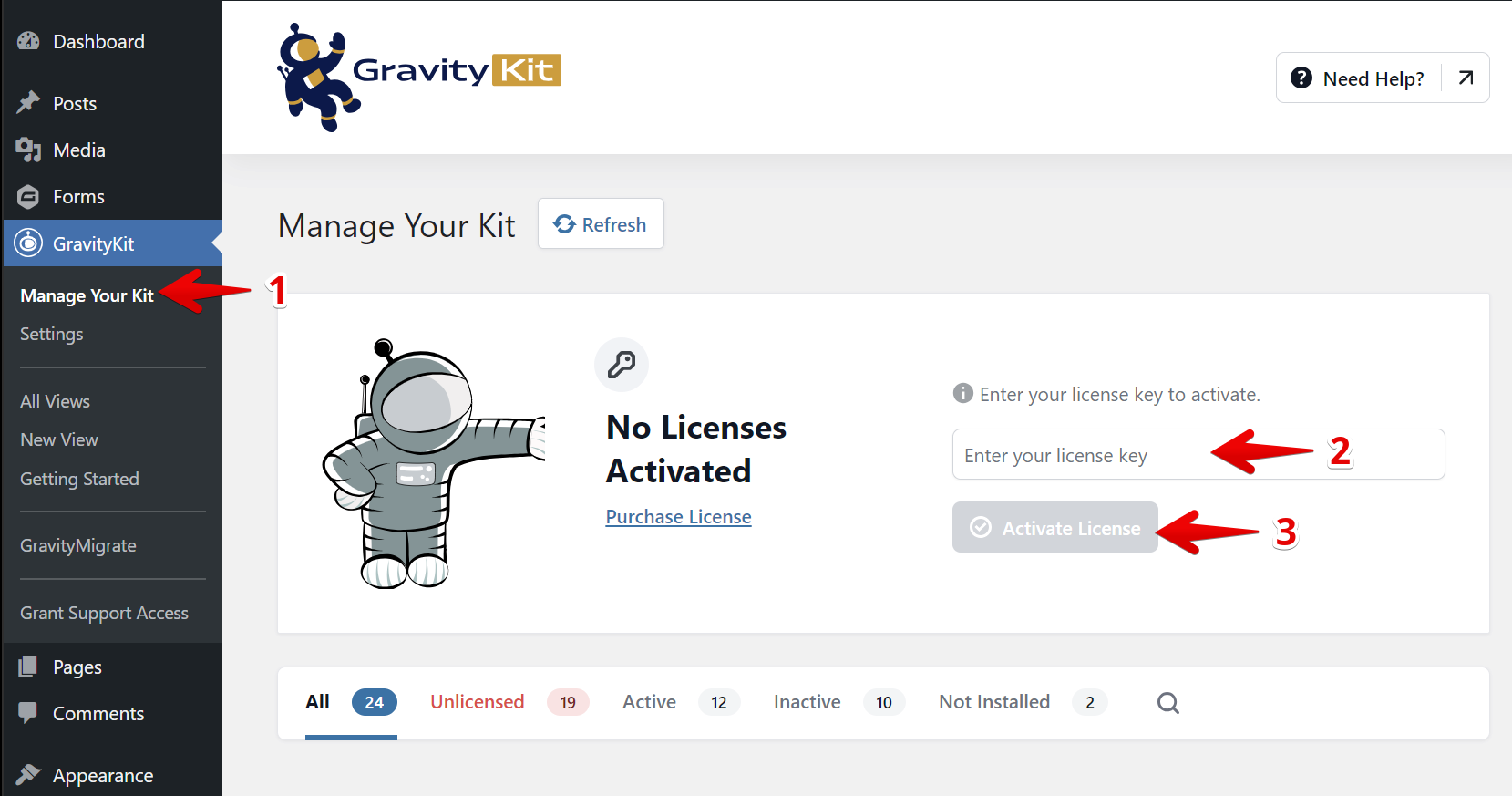Image resolution: width=1512 pixels, height=796 pixels.
Task: Click the Activate License button
Action: (x=1054, y=528)
